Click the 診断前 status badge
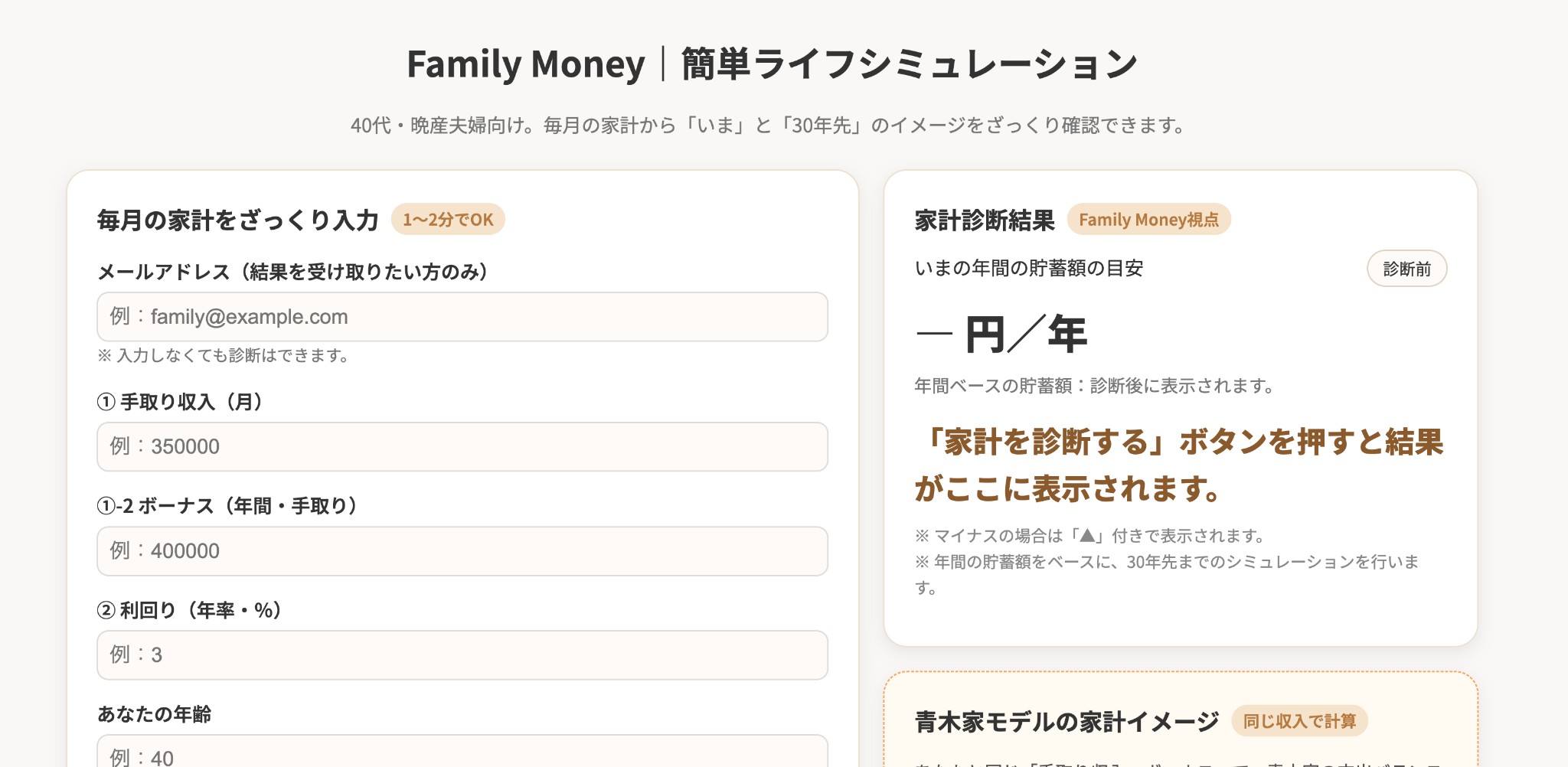 coord(1406,269)
